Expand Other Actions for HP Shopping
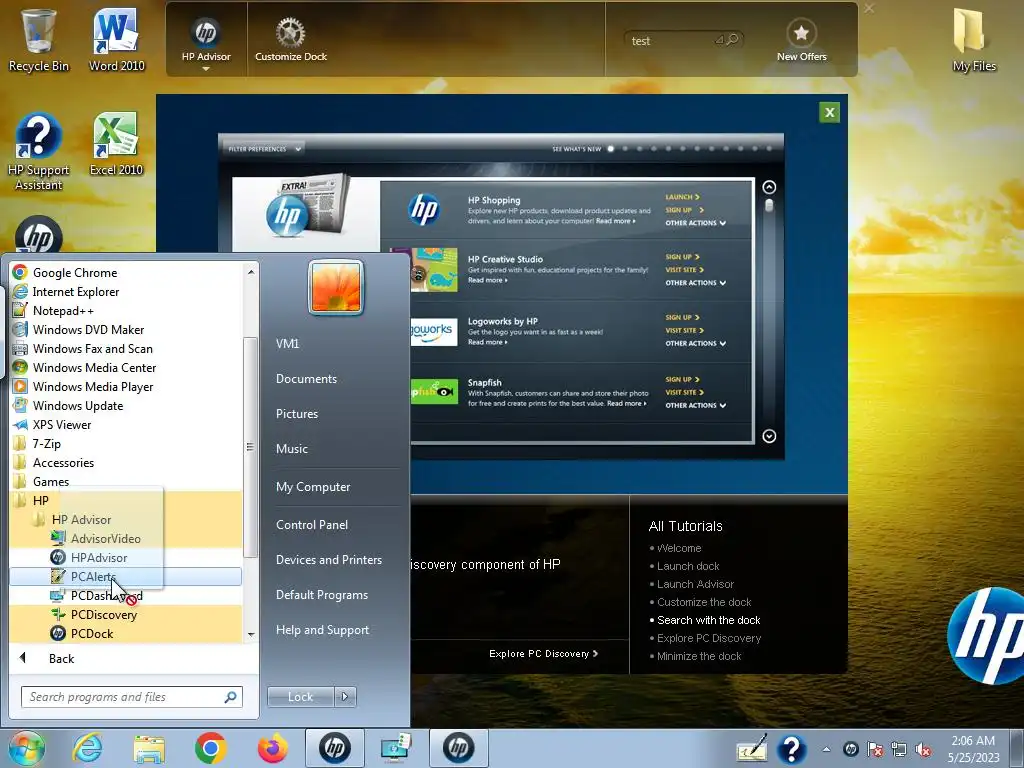1024x768 pixels. (x=696, y=223)
